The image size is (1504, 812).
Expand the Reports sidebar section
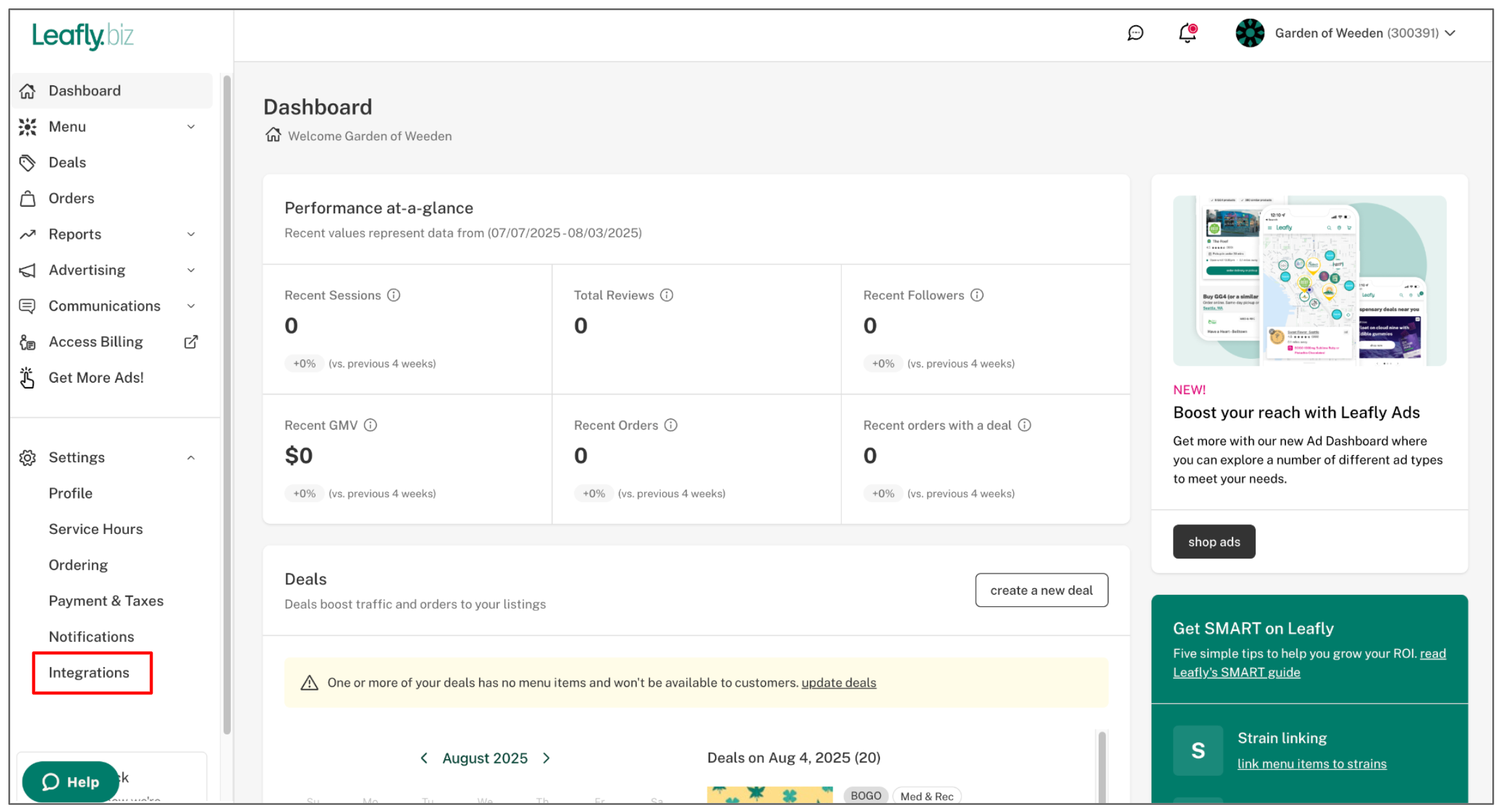191,235
